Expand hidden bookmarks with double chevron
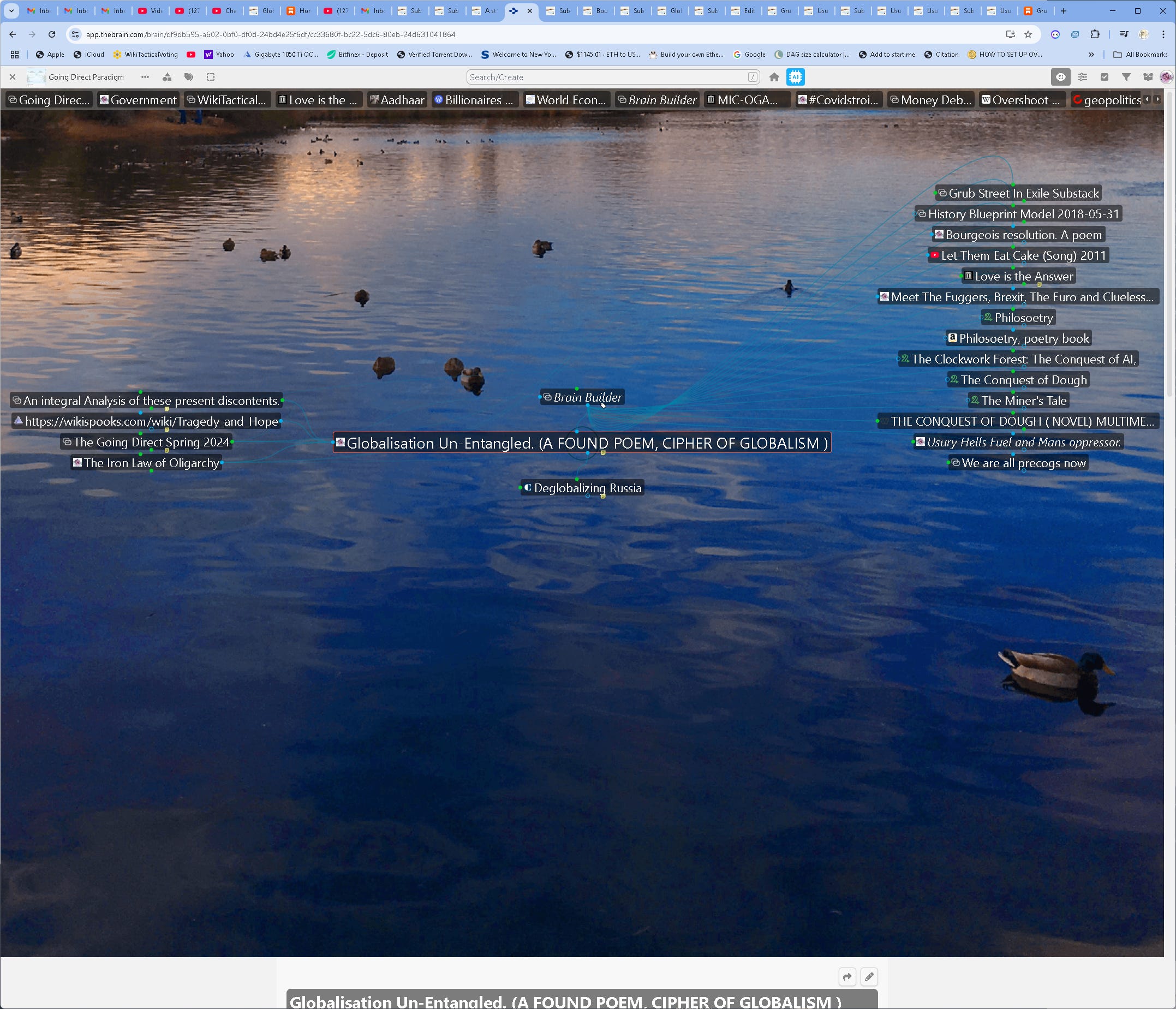 (1091, 55)
